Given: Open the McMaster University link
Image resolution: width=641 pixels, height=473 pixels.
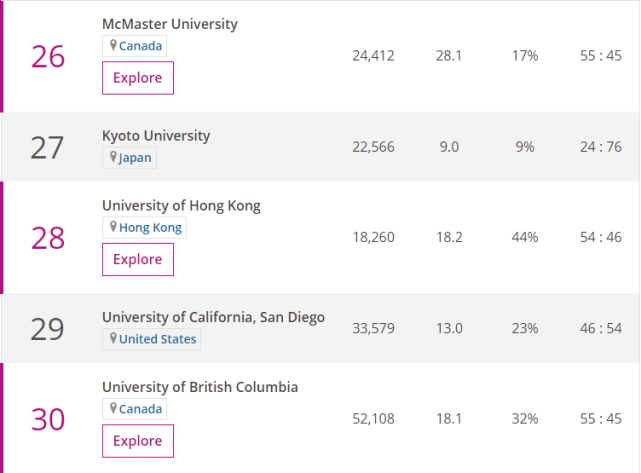Looking at the screenshot, I should 170,24.
